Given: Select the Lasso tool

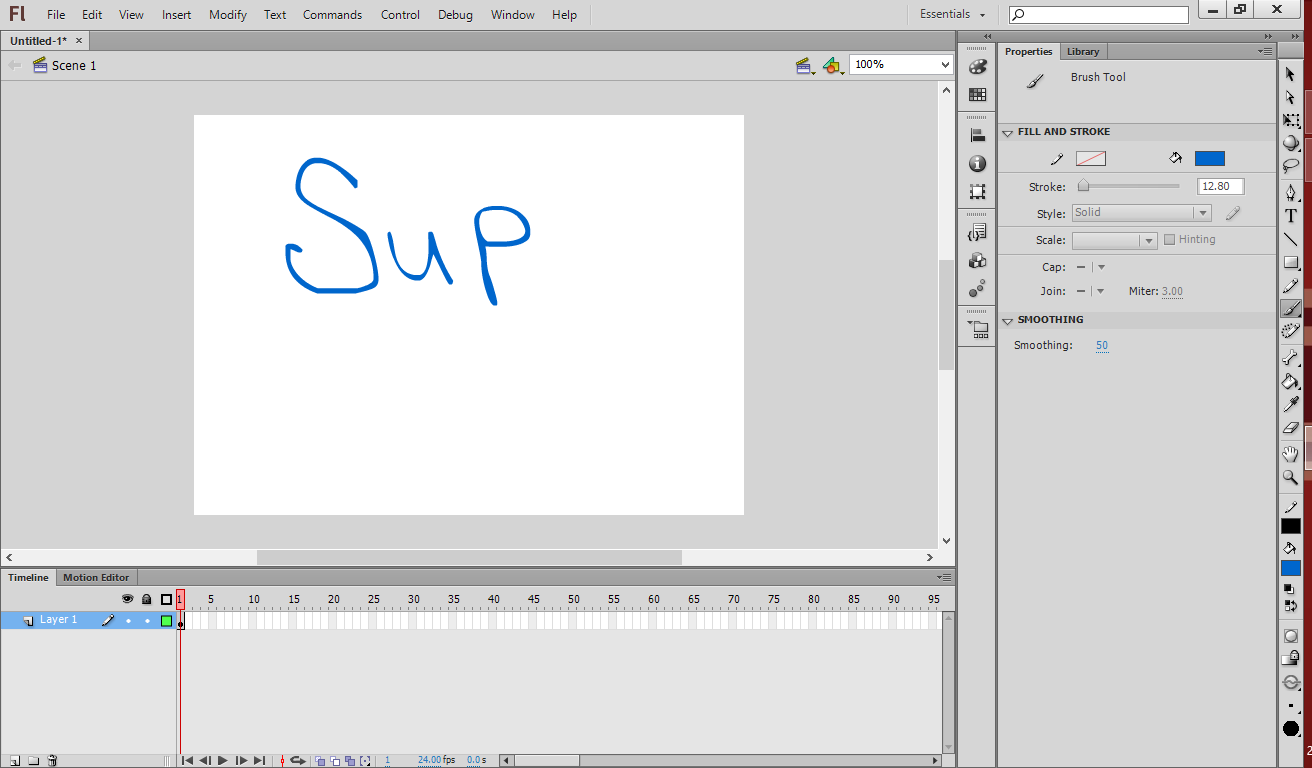Looking at the screenshot, I should [1291, 166].
